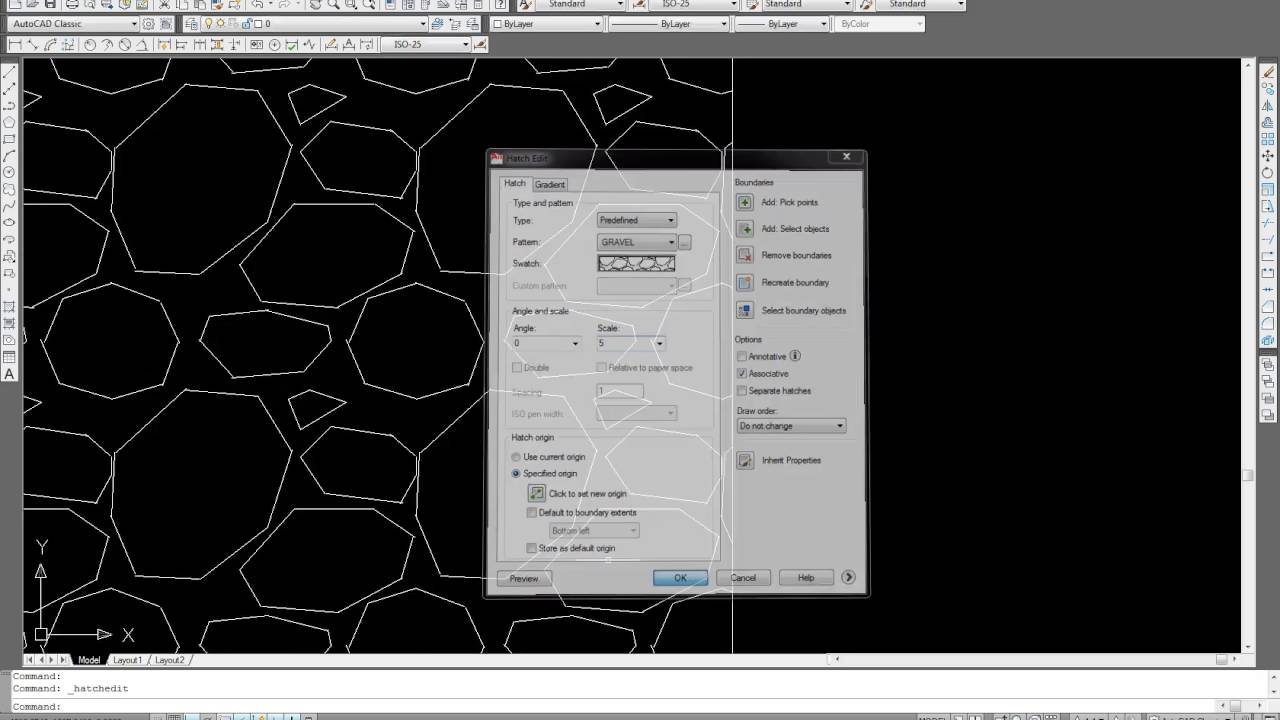Viewport: 1280px width, 720px height.
Task: Click Inherit Properties icon
Action: pos(745,460)
